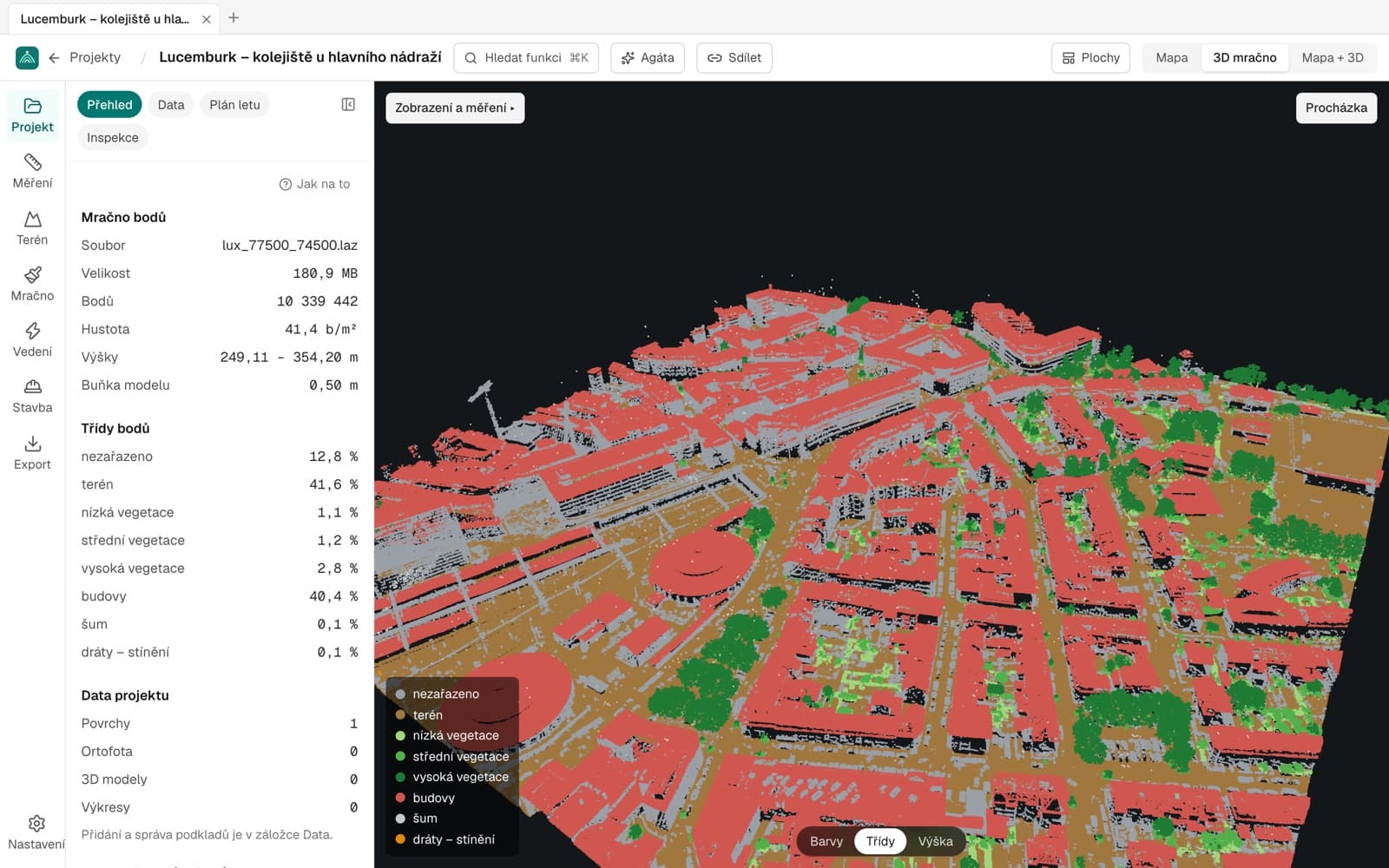Viewport: 1389px width, 868px height.
Task: Color points by Barvy
Action: click(826, 841)
